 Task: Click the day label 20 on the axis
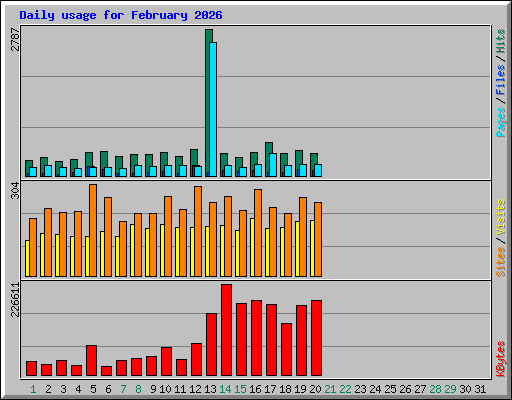[x=315, y=389]
